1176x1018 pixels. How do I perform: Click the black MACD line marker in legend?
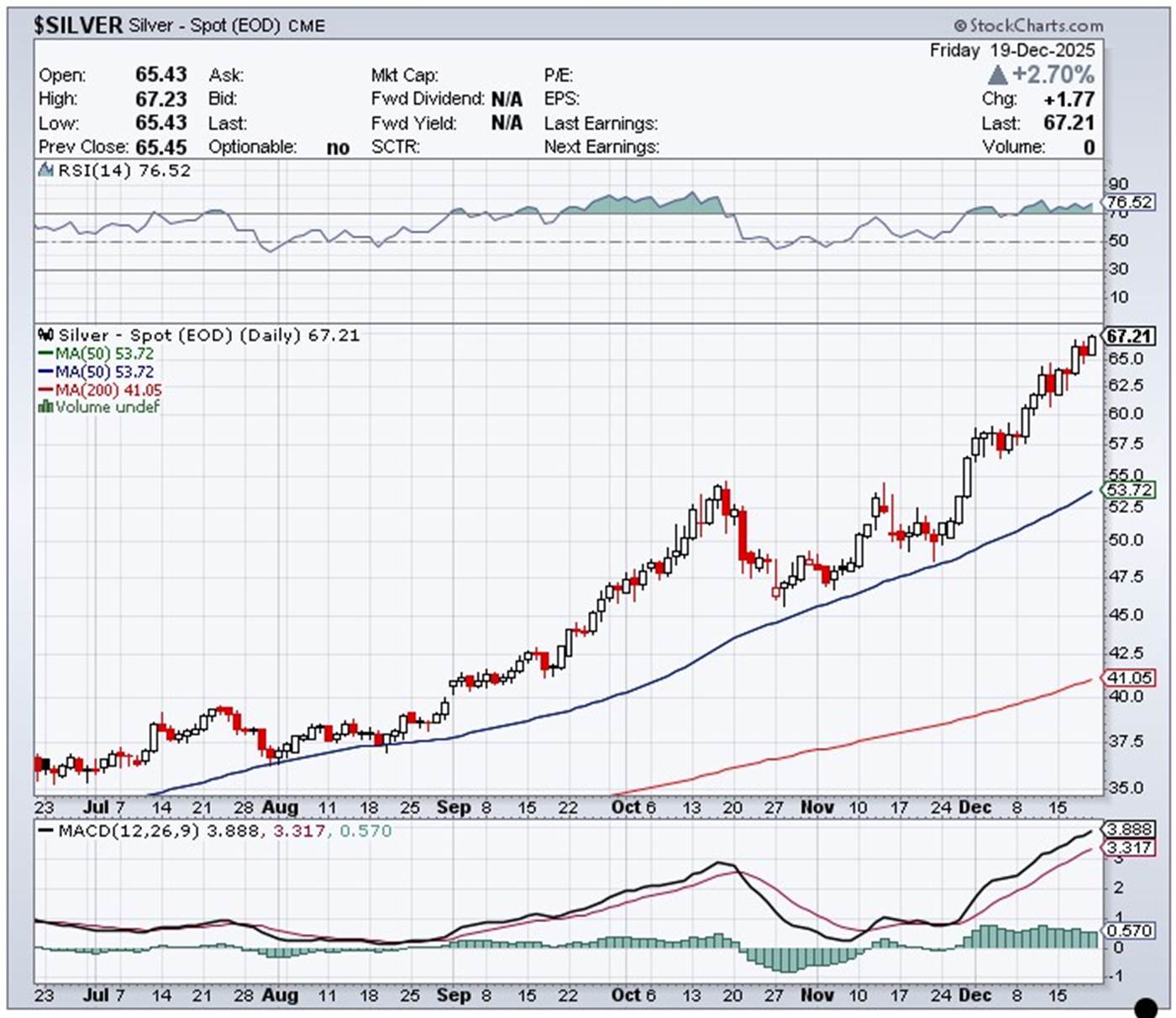tap(46, 831)
